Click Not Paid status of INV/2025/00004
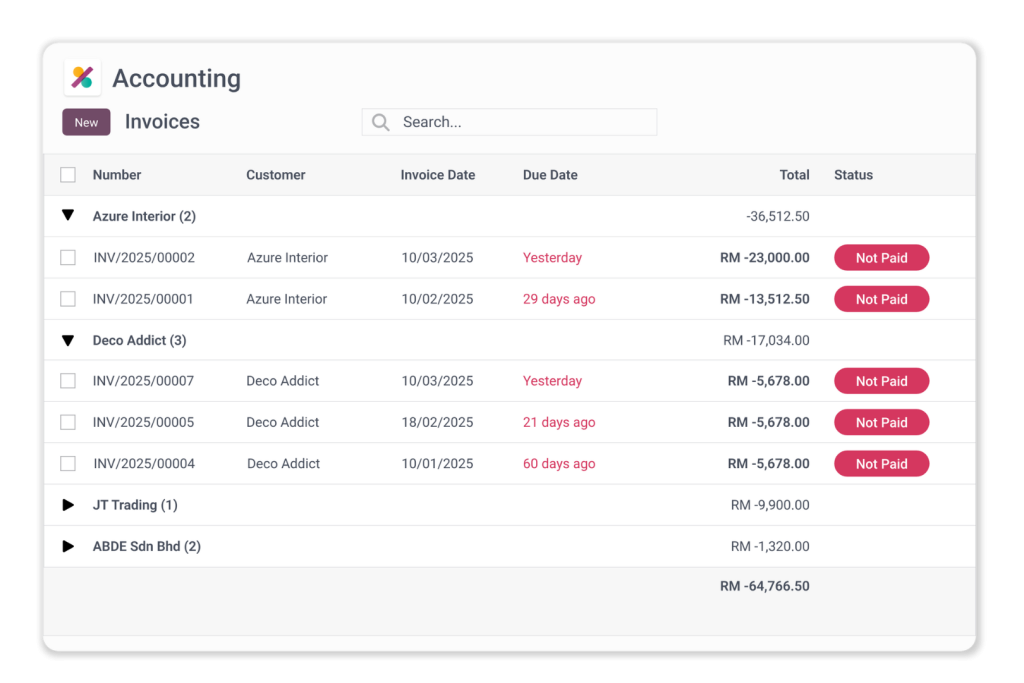The image size is (1024, 683). 881,464
